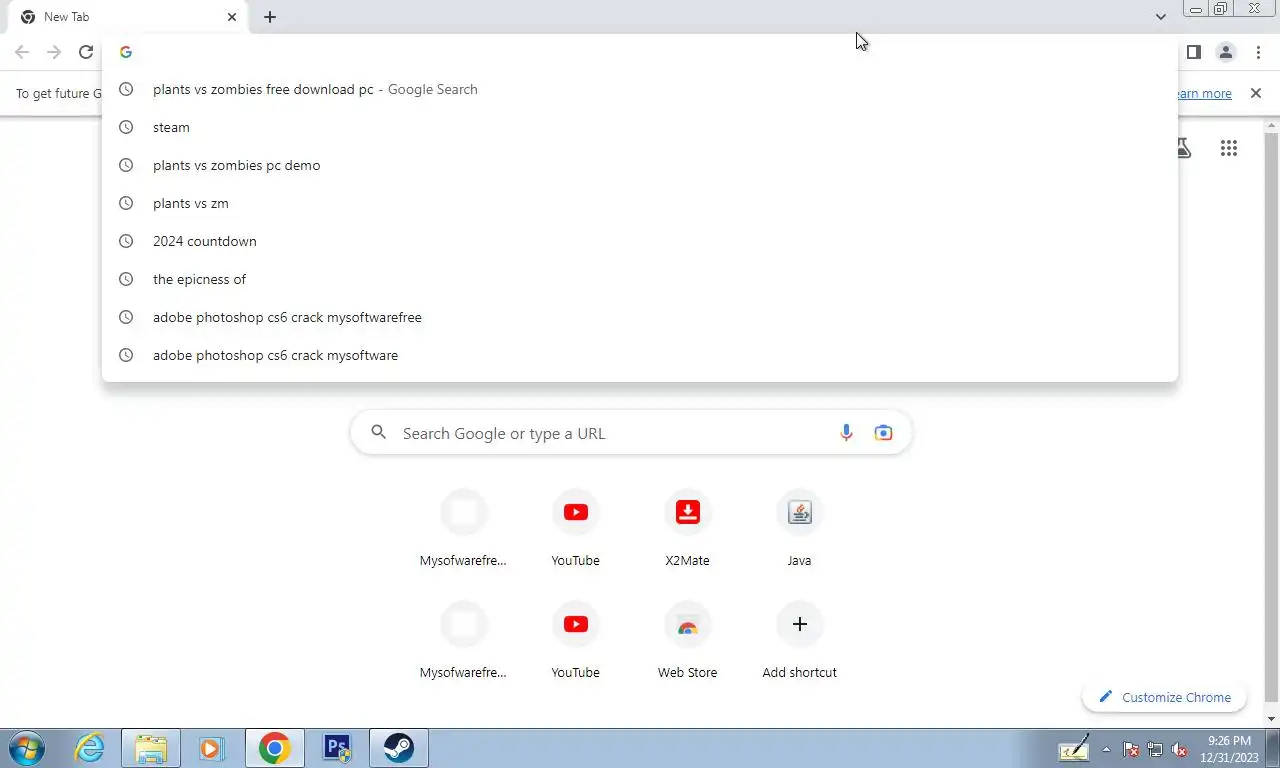Image resolution: width=1280 pixels, height=768 pixels.
Task: Show hidden tray icons arrow
Action: [1106, 749]
